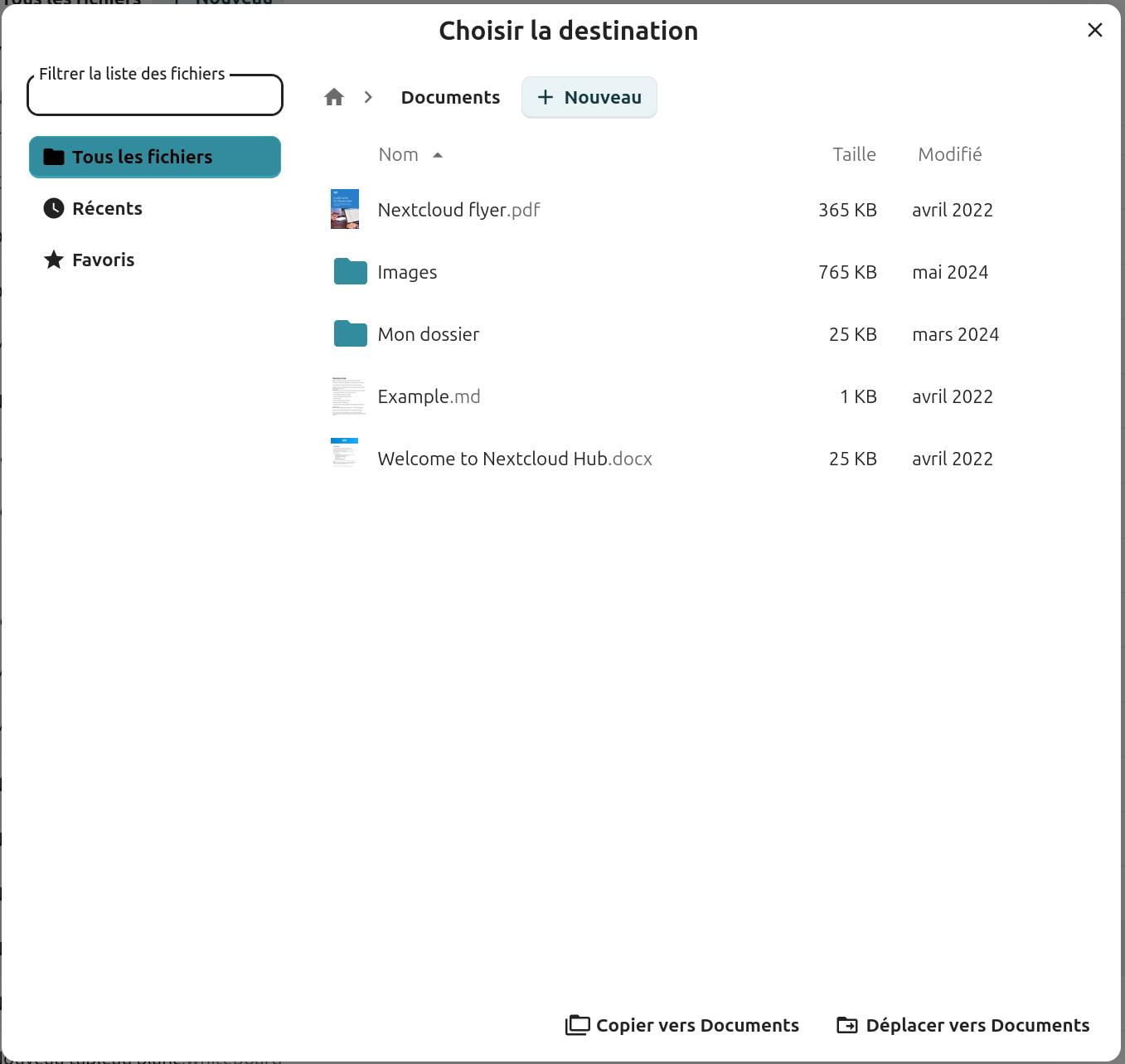Click the home icon in breadcrumb
Image resolution: width=1125 pixels, height=1064 pixels.
point(334,97)
